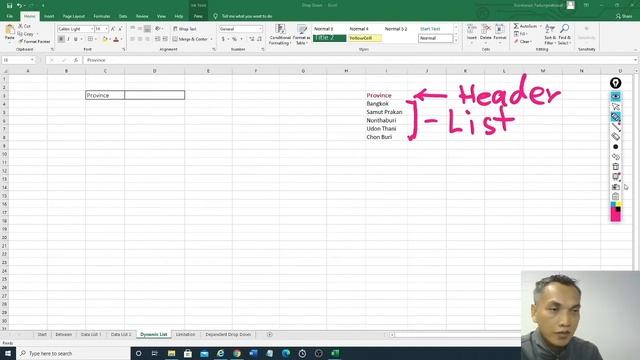The image size is (640, 360).
Task: Open Font Color dropdown arrow
Action: (x=121, y=39)
